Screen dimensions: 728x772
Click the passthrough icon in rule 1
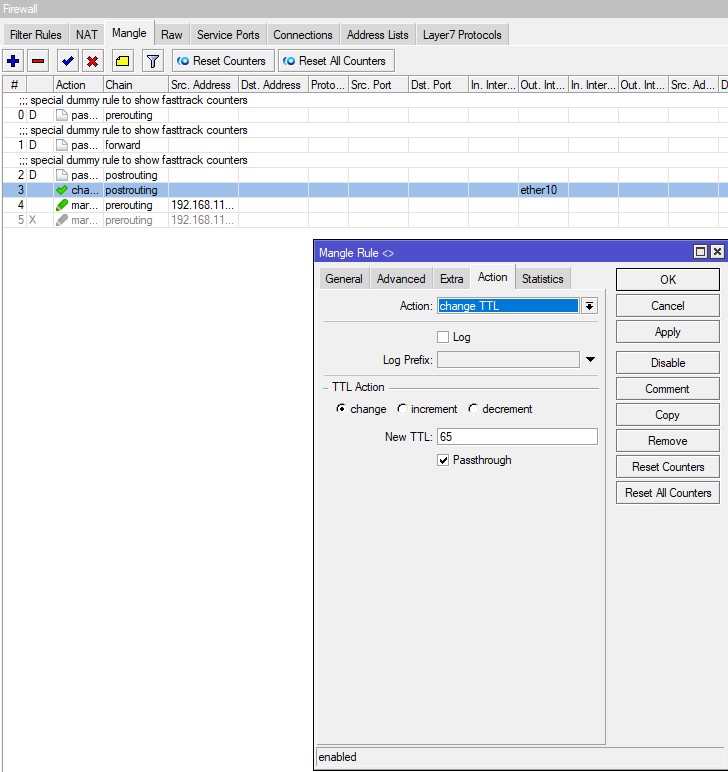click(62, 145)
